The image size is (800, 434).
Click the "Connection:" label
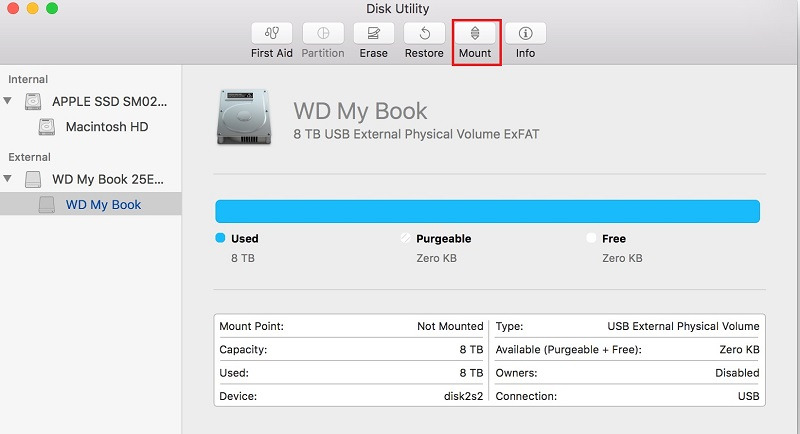tap(526, 396)
